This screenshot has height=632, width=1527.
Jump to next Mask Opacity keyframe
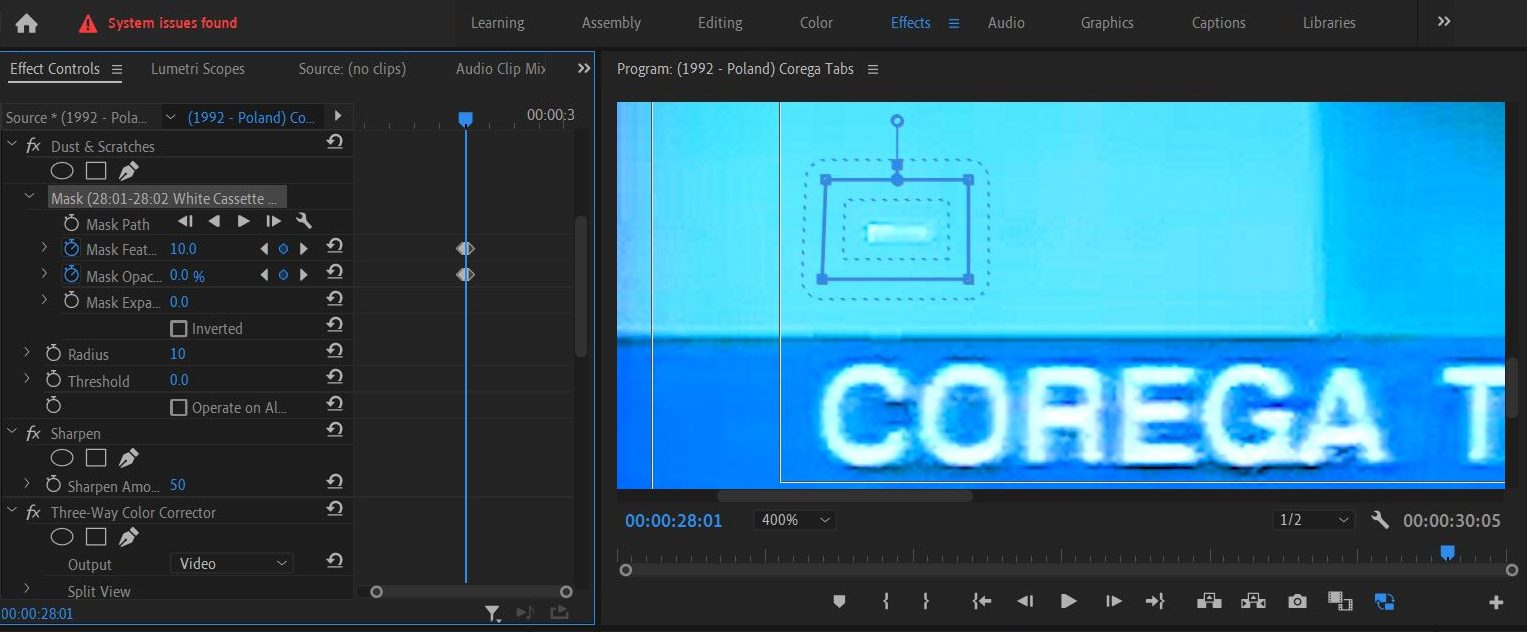[304, 274]
